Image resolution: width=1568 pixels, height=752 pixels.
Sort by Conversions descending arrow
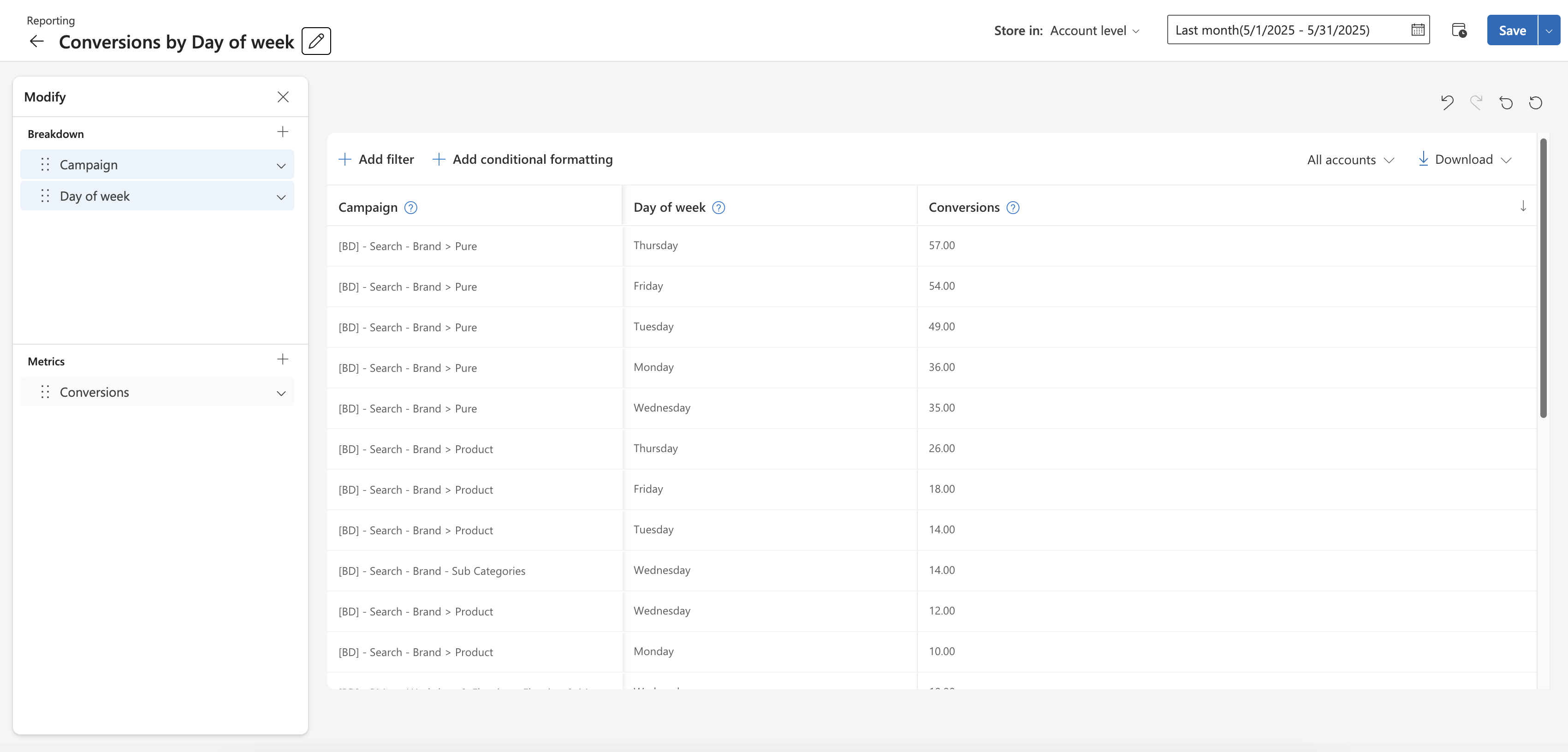(x=1522, y=206)
